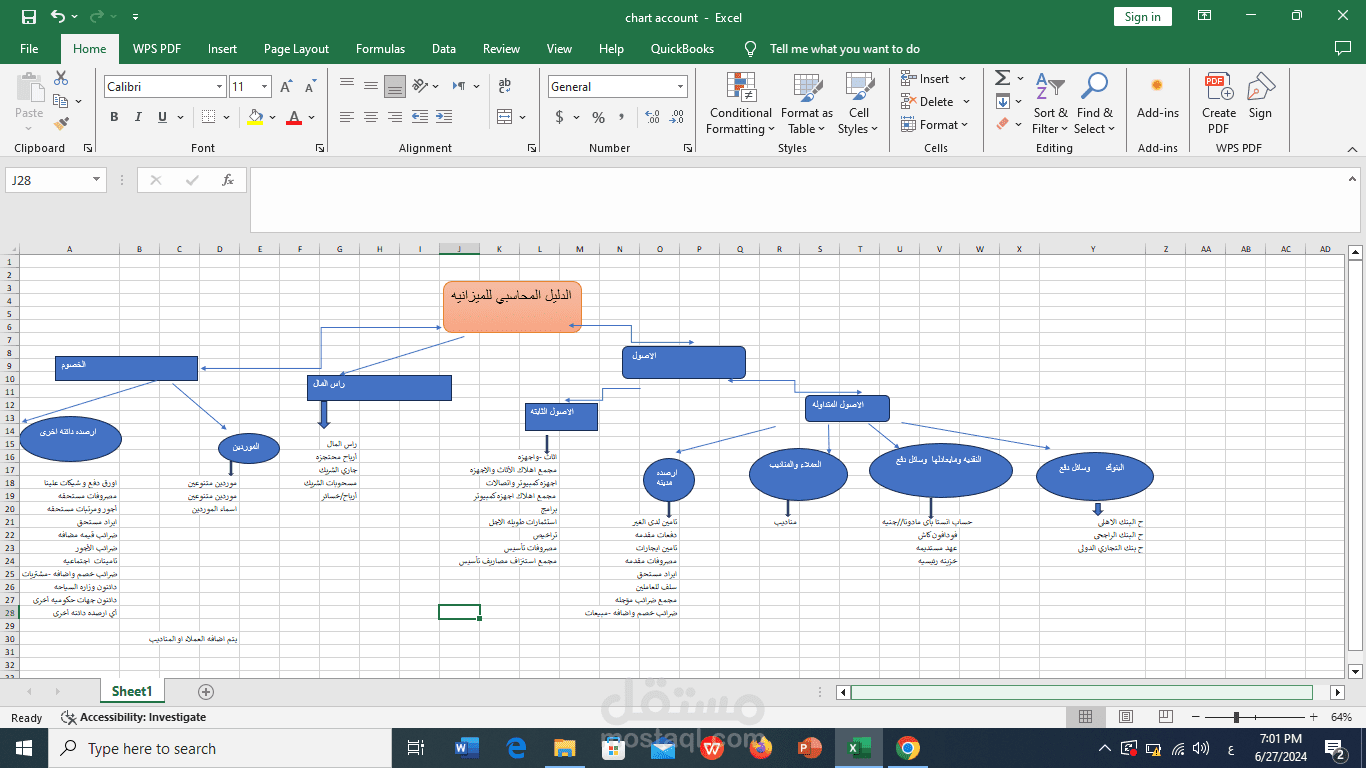Apply Comma Style format
Screen dimensions: 1366x768
[x=622, y=117]
